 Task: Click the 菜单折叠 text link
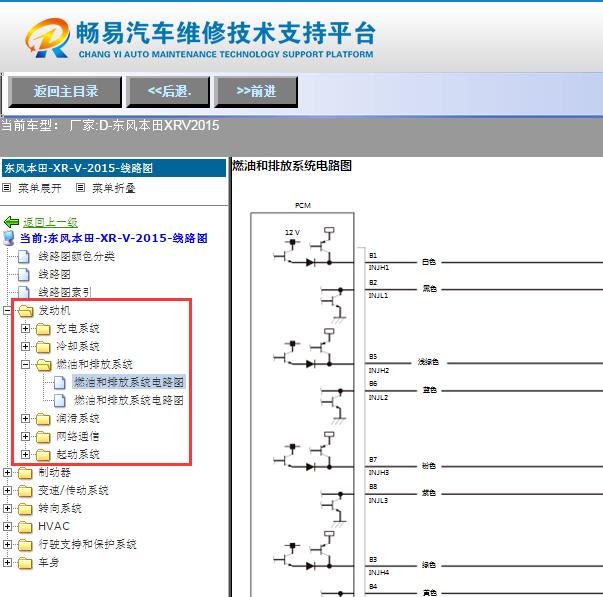point(113,188)
